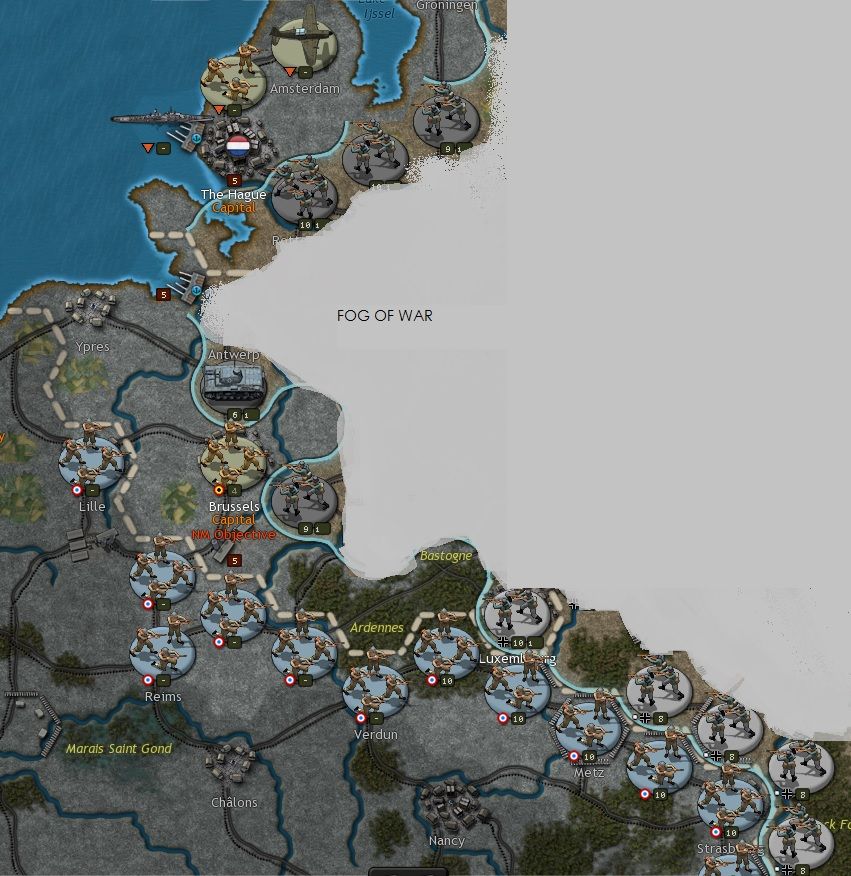Click the Marais Saint Gond label

coord(119,749)
